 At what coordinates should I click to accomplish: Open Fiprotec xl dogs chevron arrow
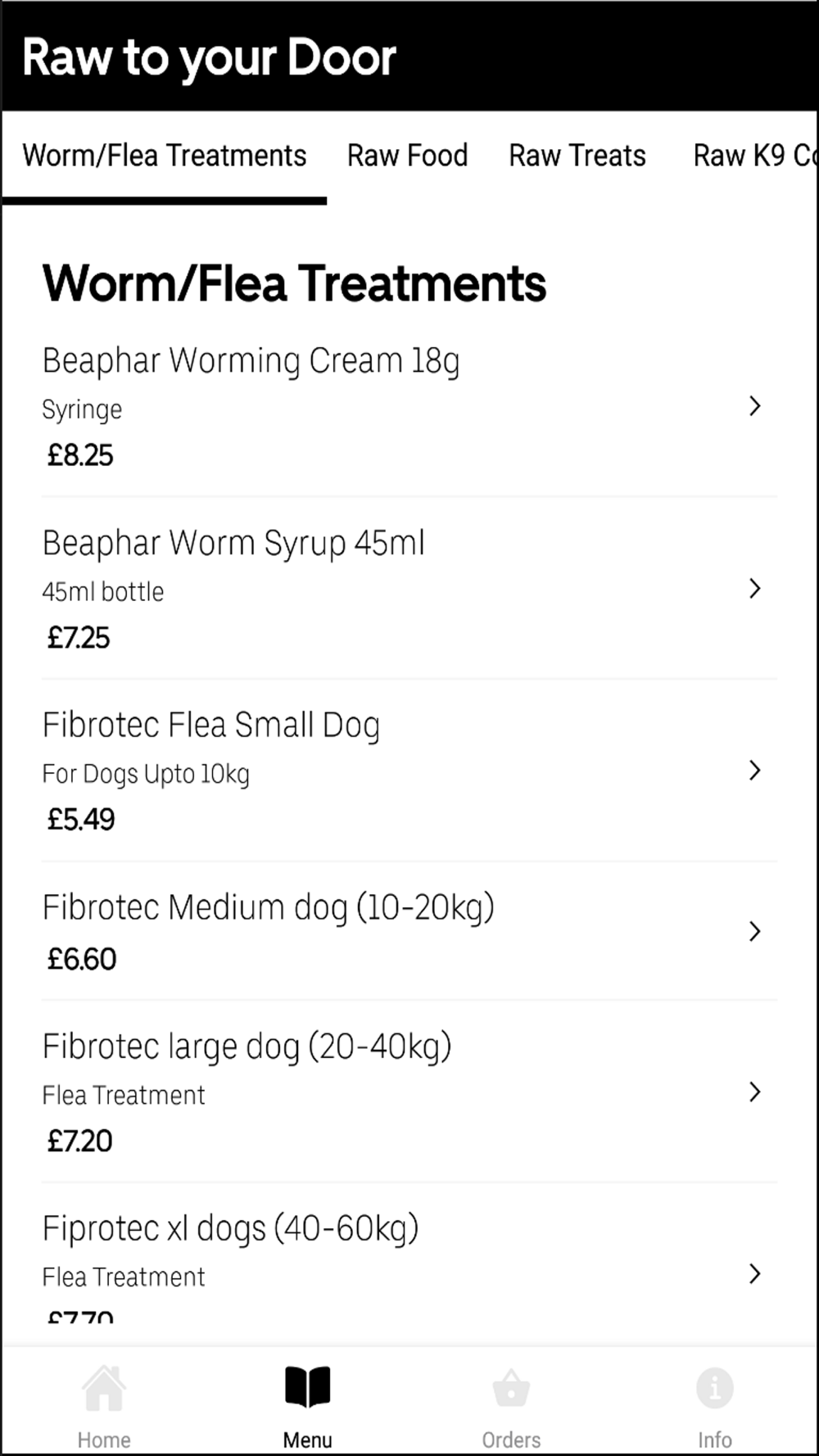click(755, 1273)
